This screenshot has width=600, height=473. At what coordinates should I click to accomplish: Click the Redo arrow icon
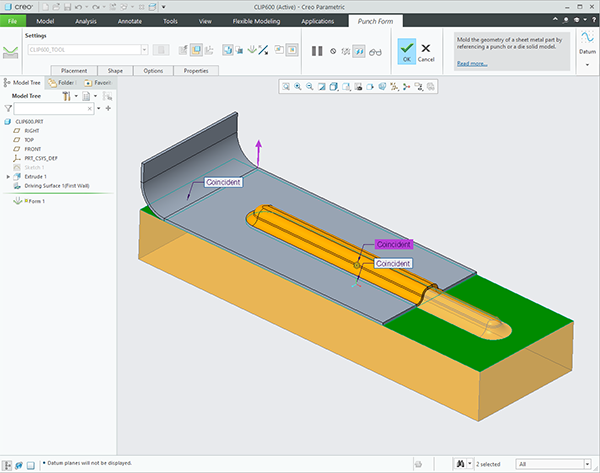[x=96, y=7]
